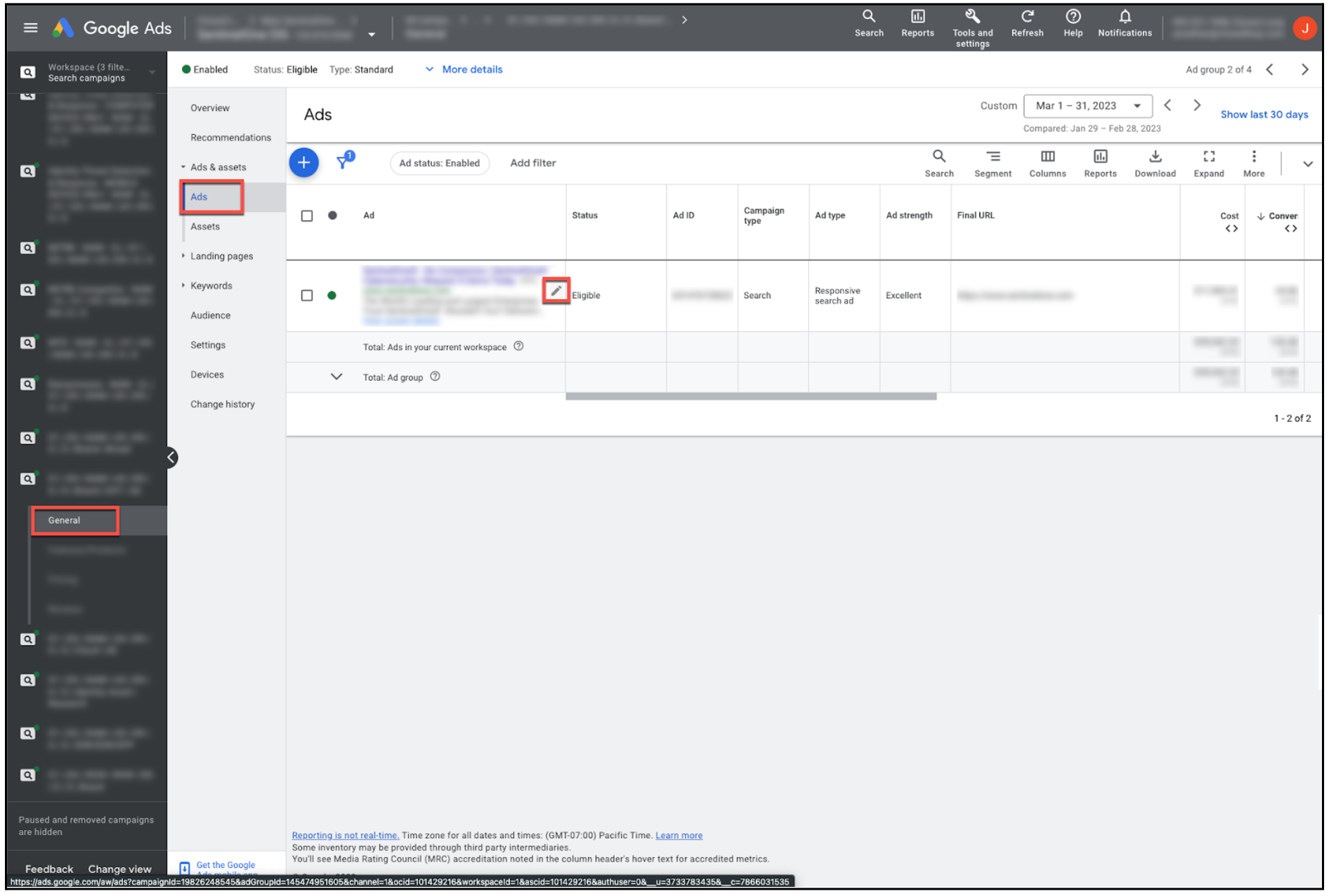Click the Refresh icon in the top bar
The width and height of the screenshot is (1329, 896).
coord(1027,20)
